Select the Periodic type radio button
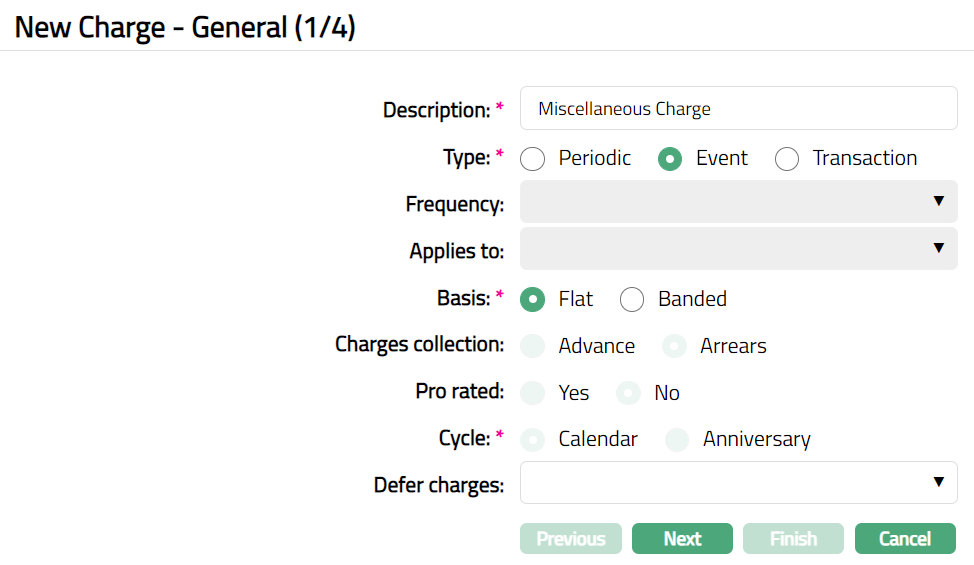This screenshot has height=565, width=974. click(x=533, y=159)
